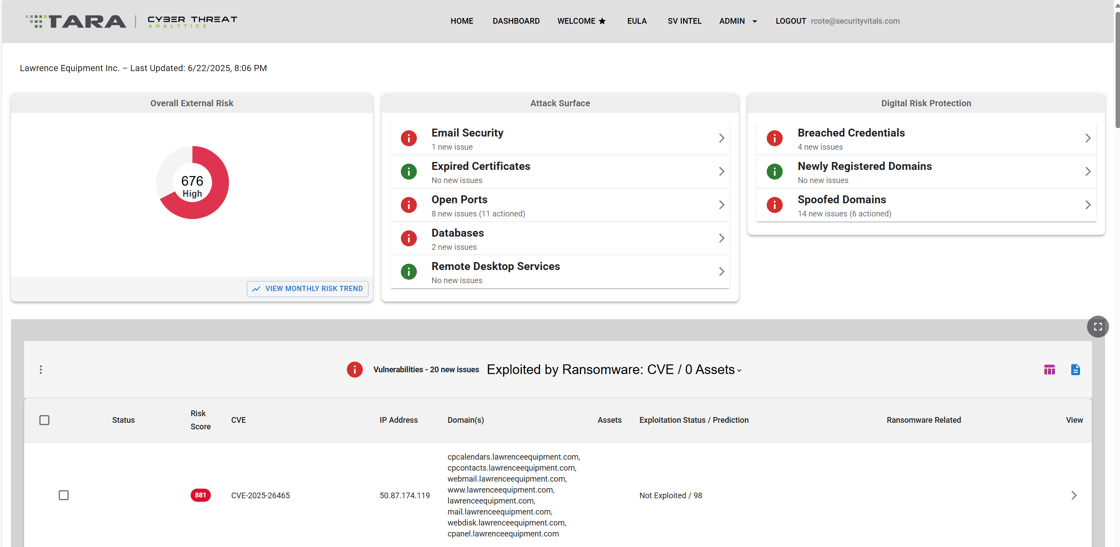1120x547 pixels.
Task: Click the Status column header
Action: tap(124, 420)
